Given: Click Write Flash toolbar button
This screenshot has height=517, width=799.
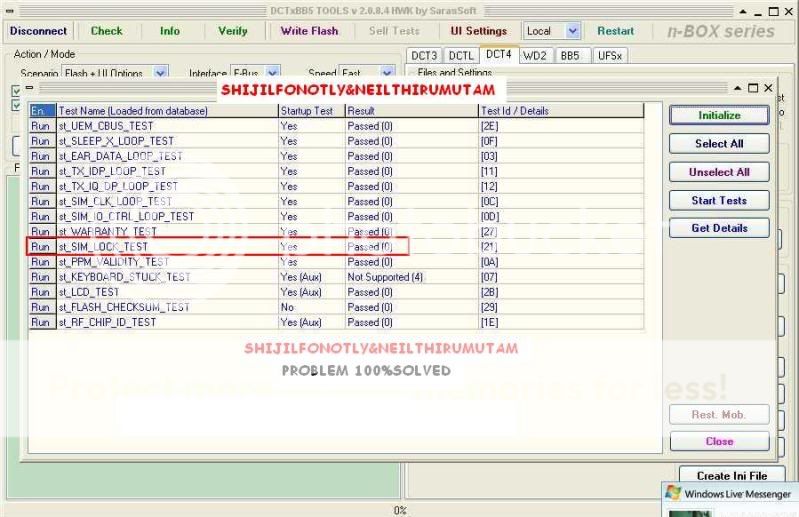Looking at the screenshot, I should coord(309,31).
